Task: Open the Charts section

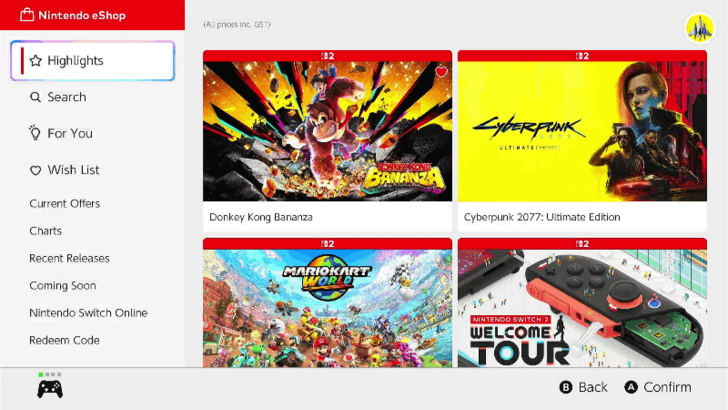Action: tap(46, 231)
